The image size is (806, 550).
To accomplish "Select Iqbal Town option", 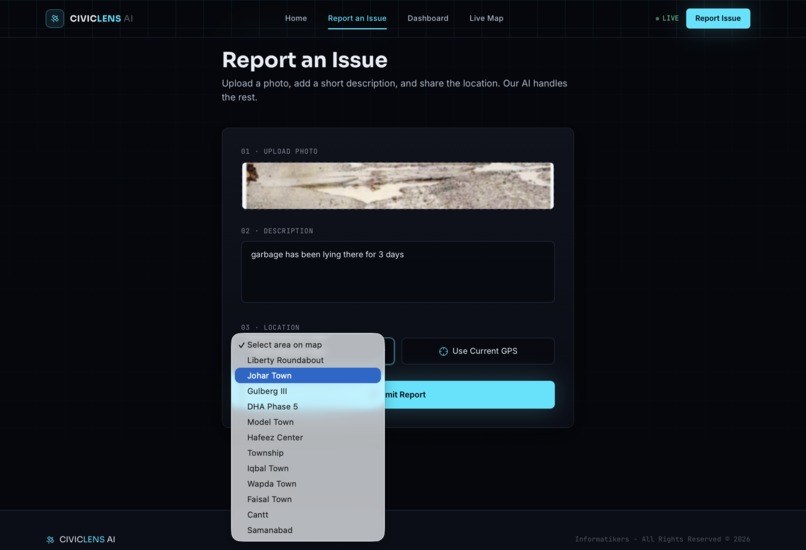I will click(307, 468).
